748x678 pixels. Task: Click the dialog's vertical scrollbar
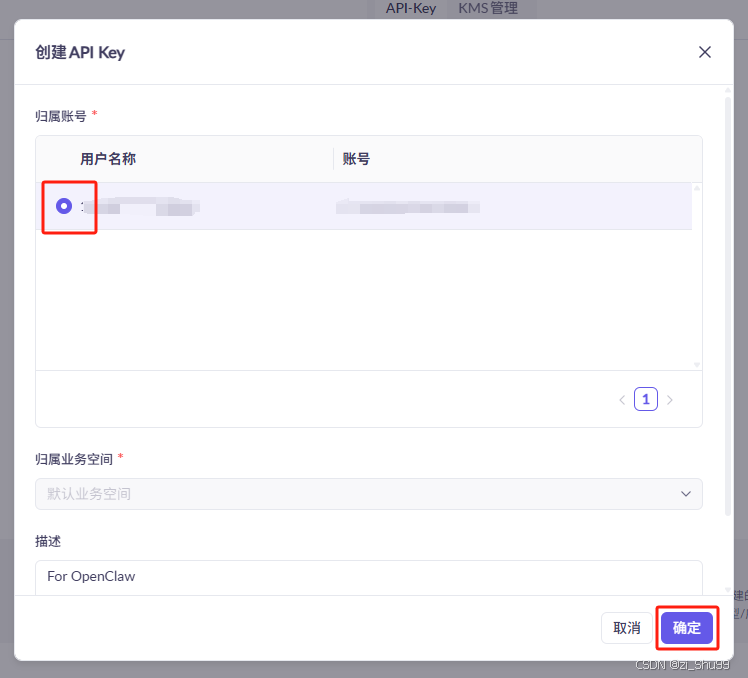click(x=727, y=305)
